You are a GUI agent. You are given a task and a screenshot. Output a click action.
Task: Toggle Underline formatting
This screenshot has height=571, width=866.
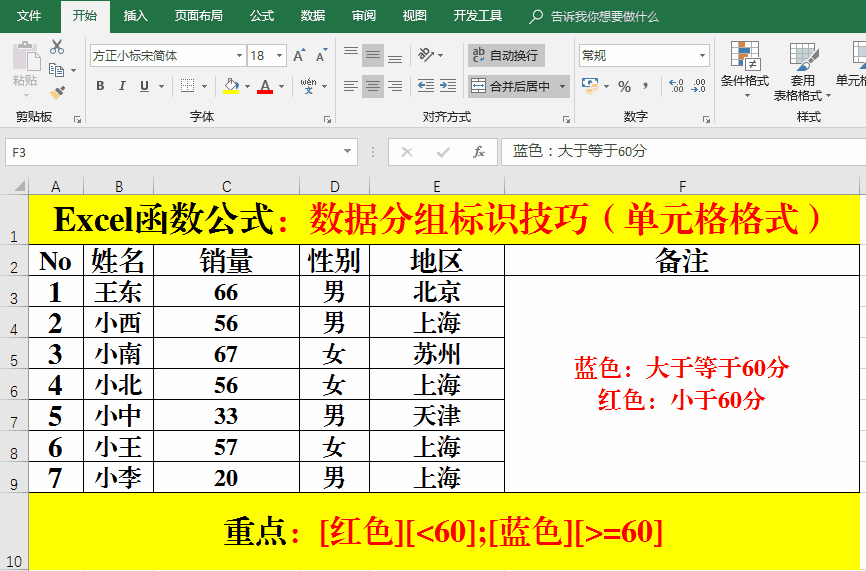[x=144, y=86]
